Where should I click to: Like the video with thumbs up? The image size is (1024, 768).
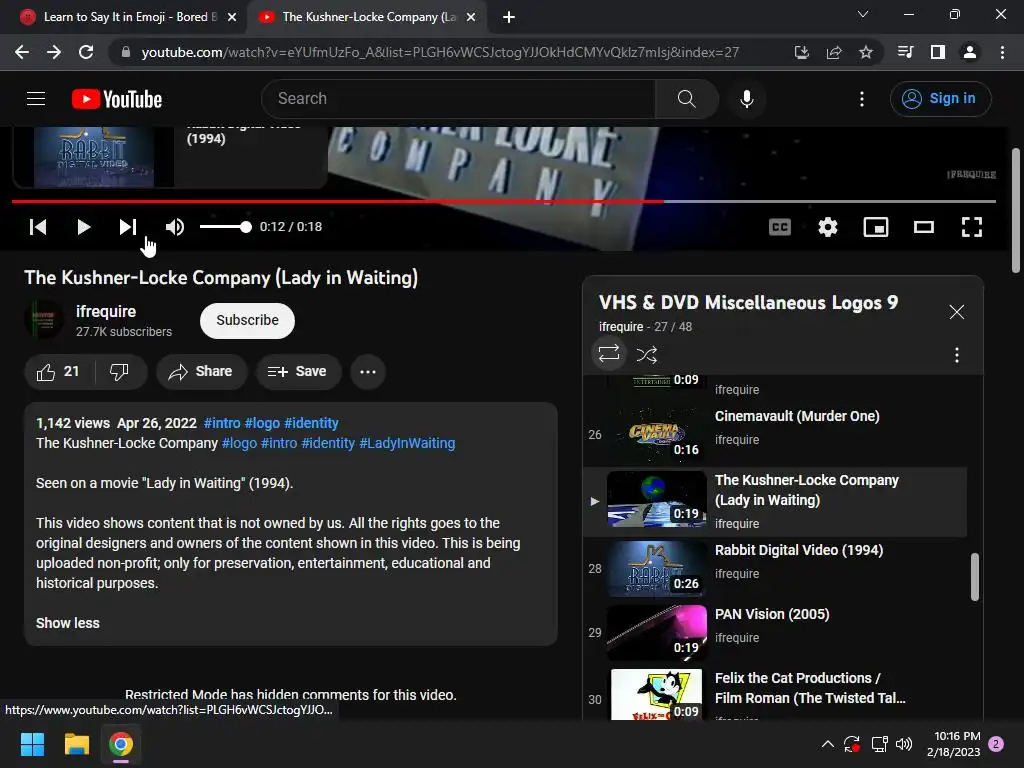[58, 372]
